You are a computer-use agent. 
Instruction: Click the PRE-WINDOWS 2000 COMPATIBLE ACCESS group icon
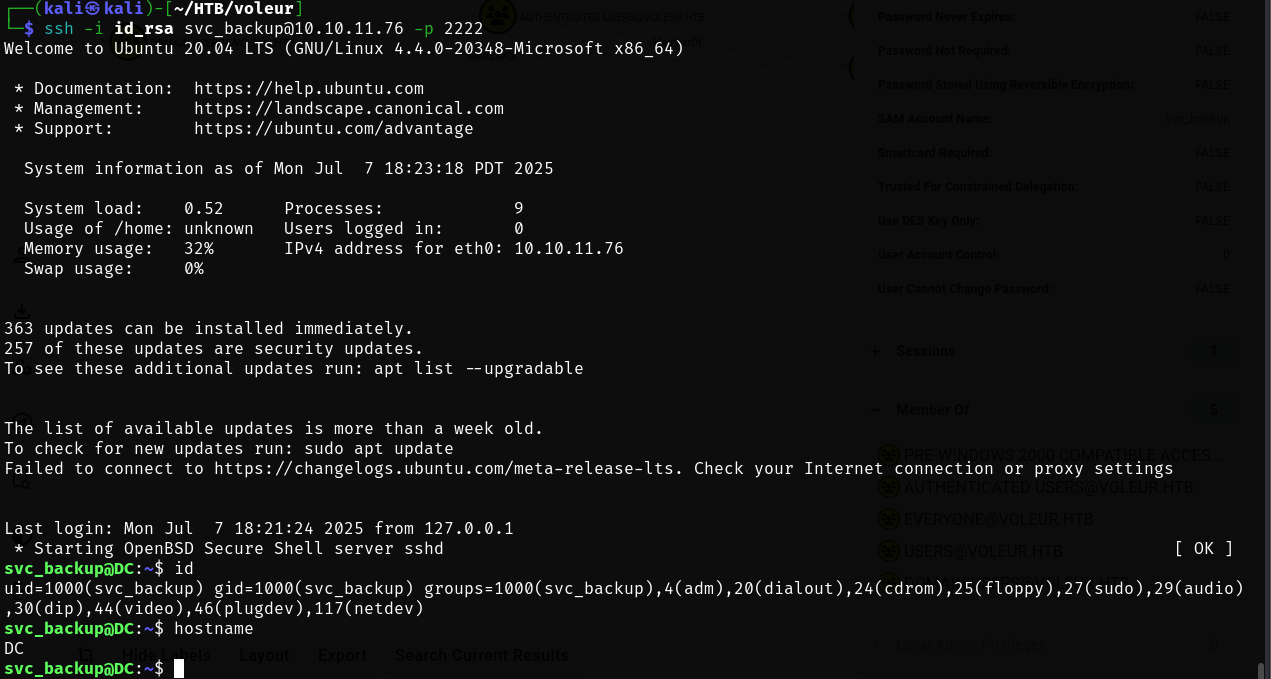pos(887,456)
